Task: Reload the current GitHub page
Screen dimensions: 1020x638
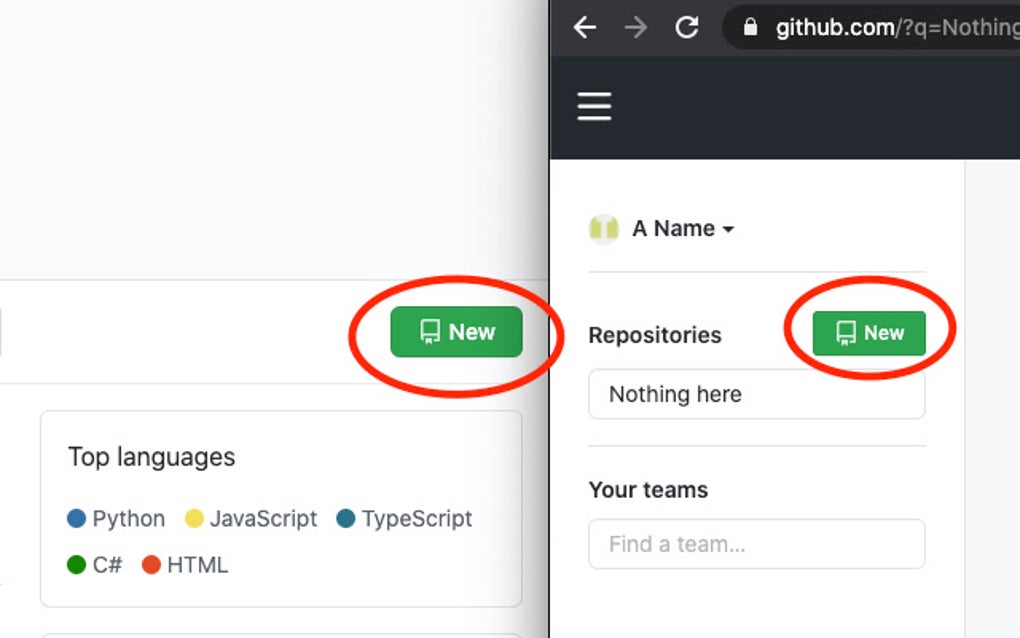Action: click(687, 27)
